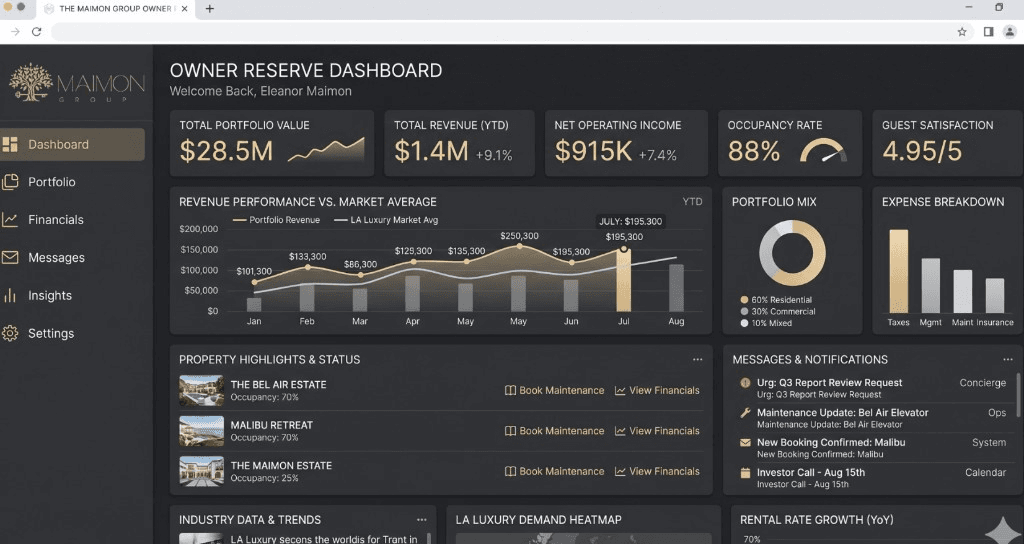Click the browser forward arrow
The image size is (1024, 544).
pyautogui.click(x=15, y=31)
